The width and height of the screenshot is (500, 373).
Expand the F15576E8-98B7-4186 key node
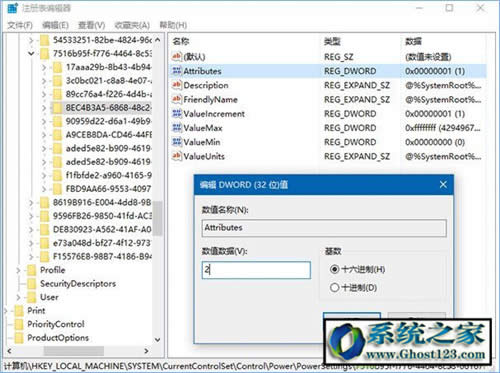[31, 257]
